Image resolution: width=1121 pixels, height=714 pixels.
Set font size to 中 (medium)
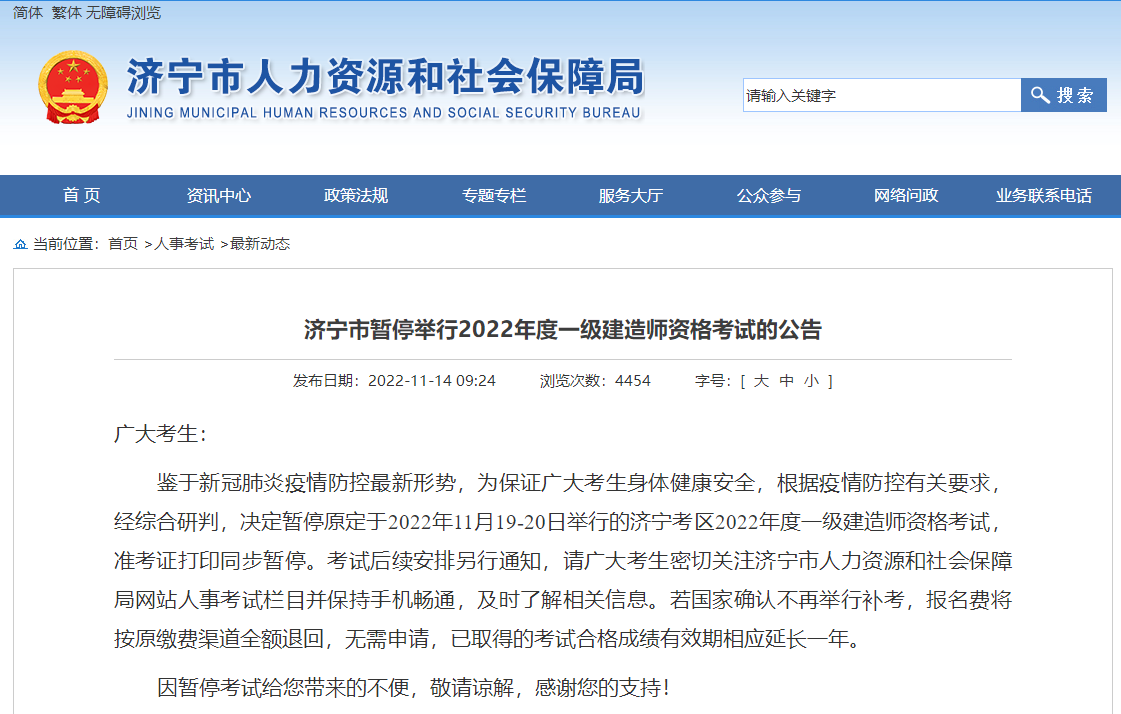(786, 381)
